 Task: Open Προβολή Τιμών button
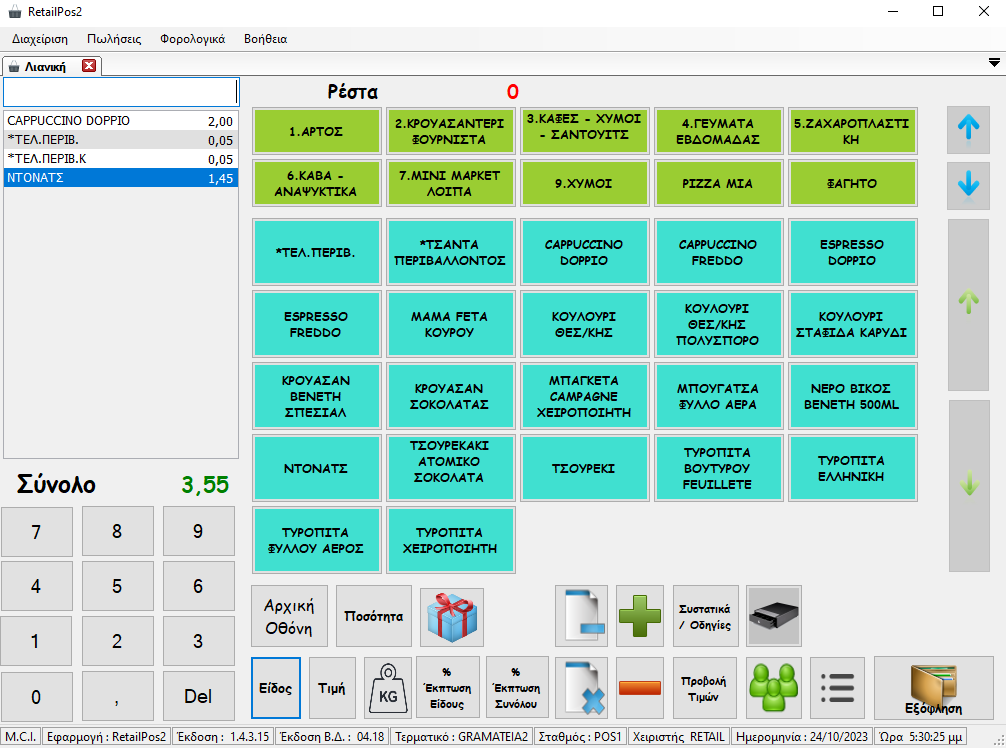(704, 688)
